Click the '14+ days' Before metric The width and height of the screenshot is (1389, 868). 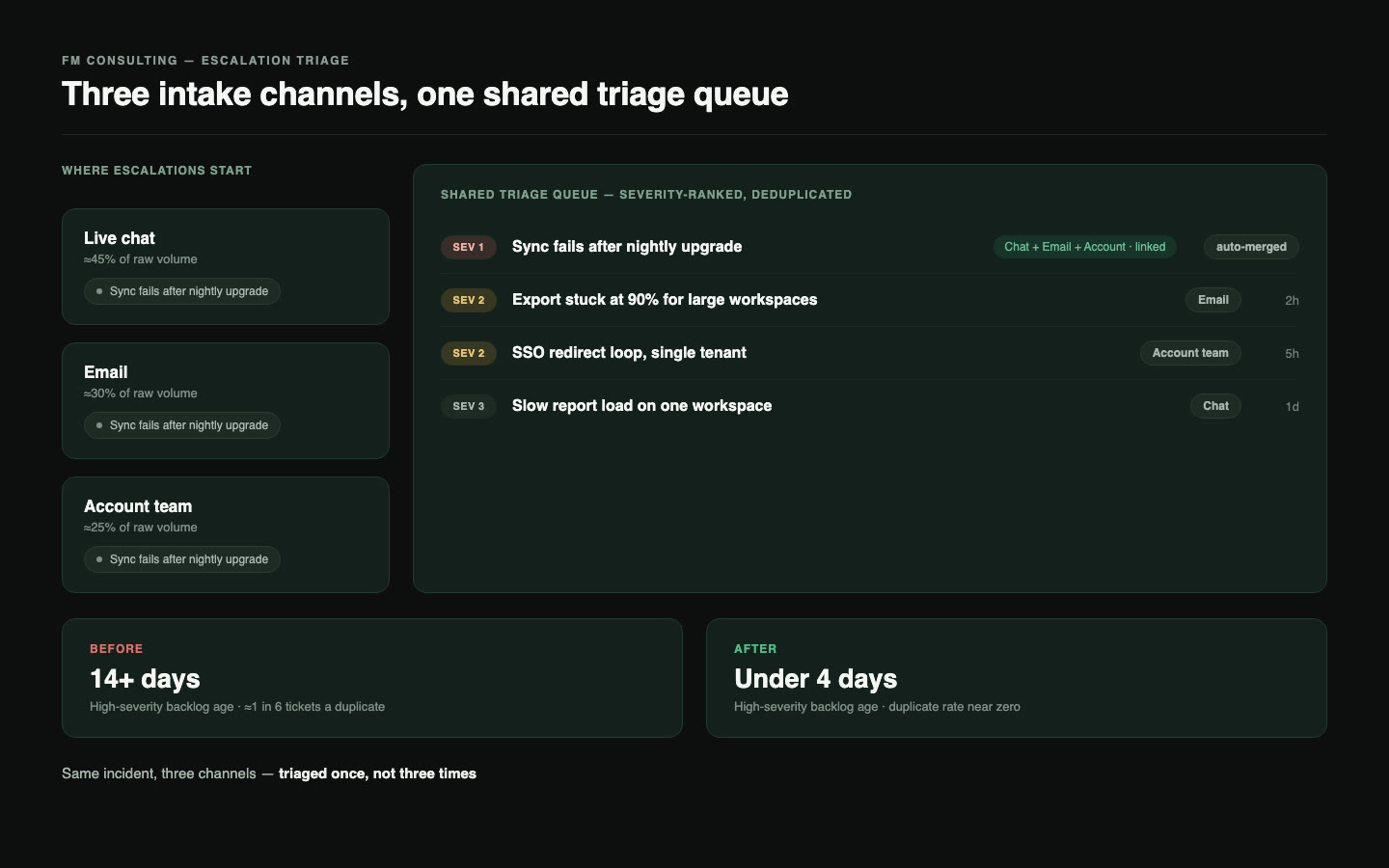(145, 679)
